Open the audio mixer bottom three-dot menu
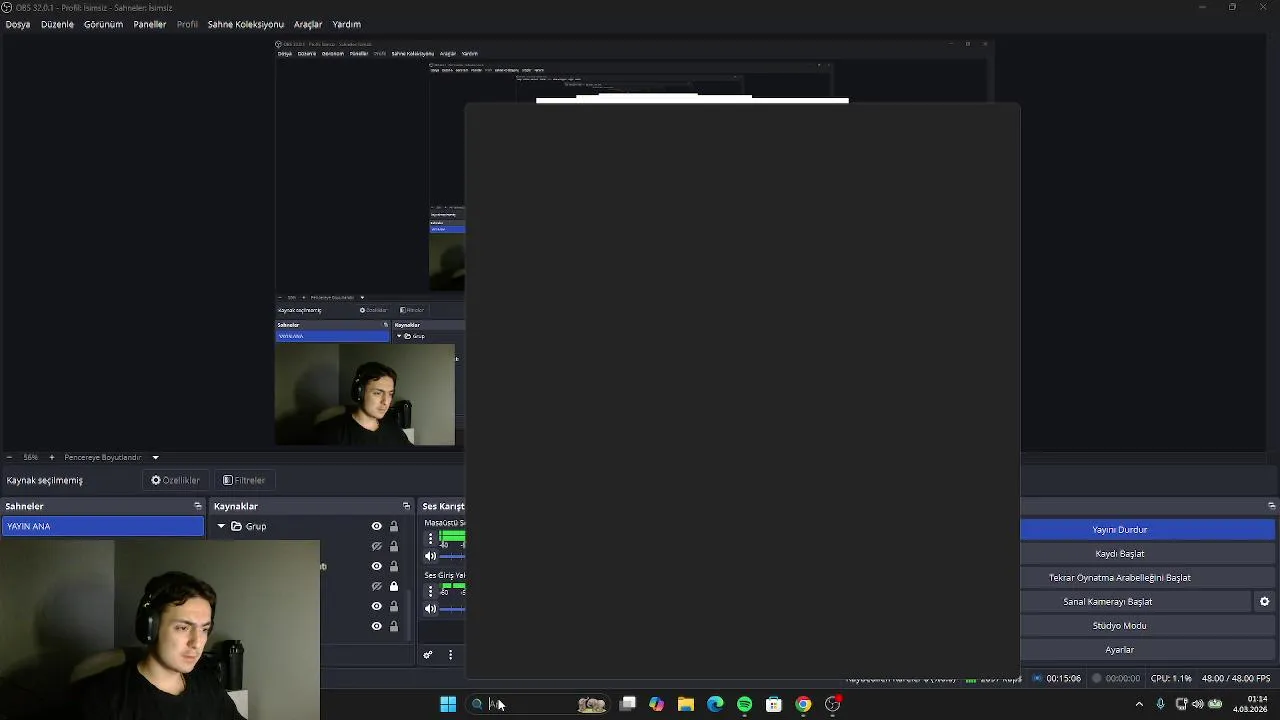1280x720 pixels. pyautogui.click(x=450, y=655)
